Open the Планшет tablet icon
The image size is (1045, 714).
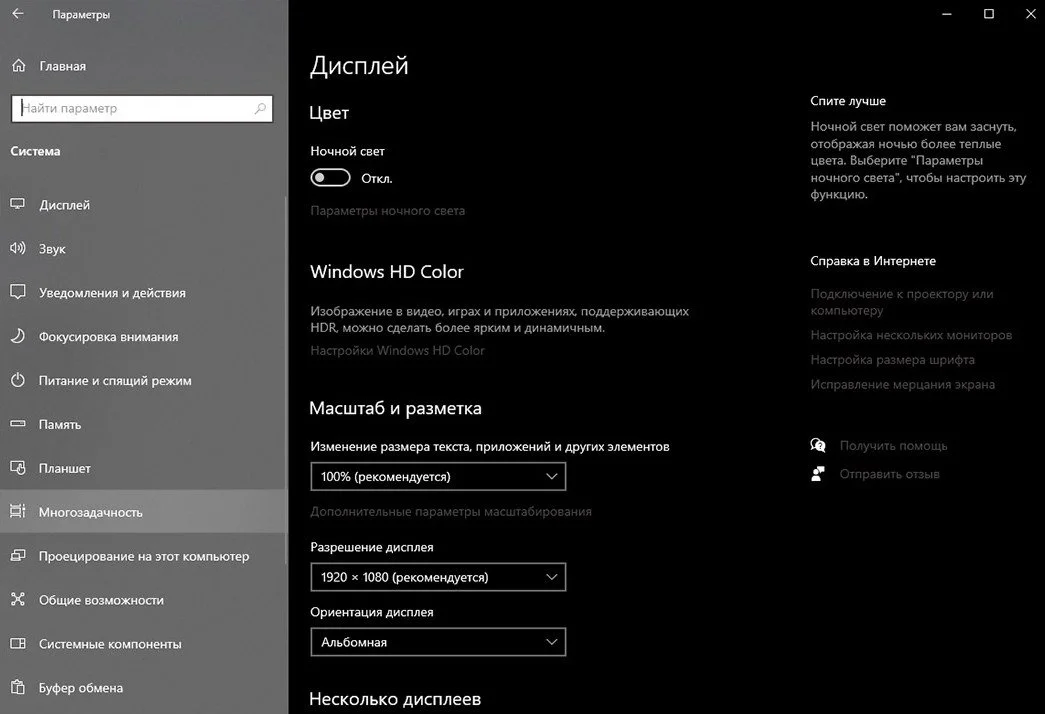pos(18,468)
